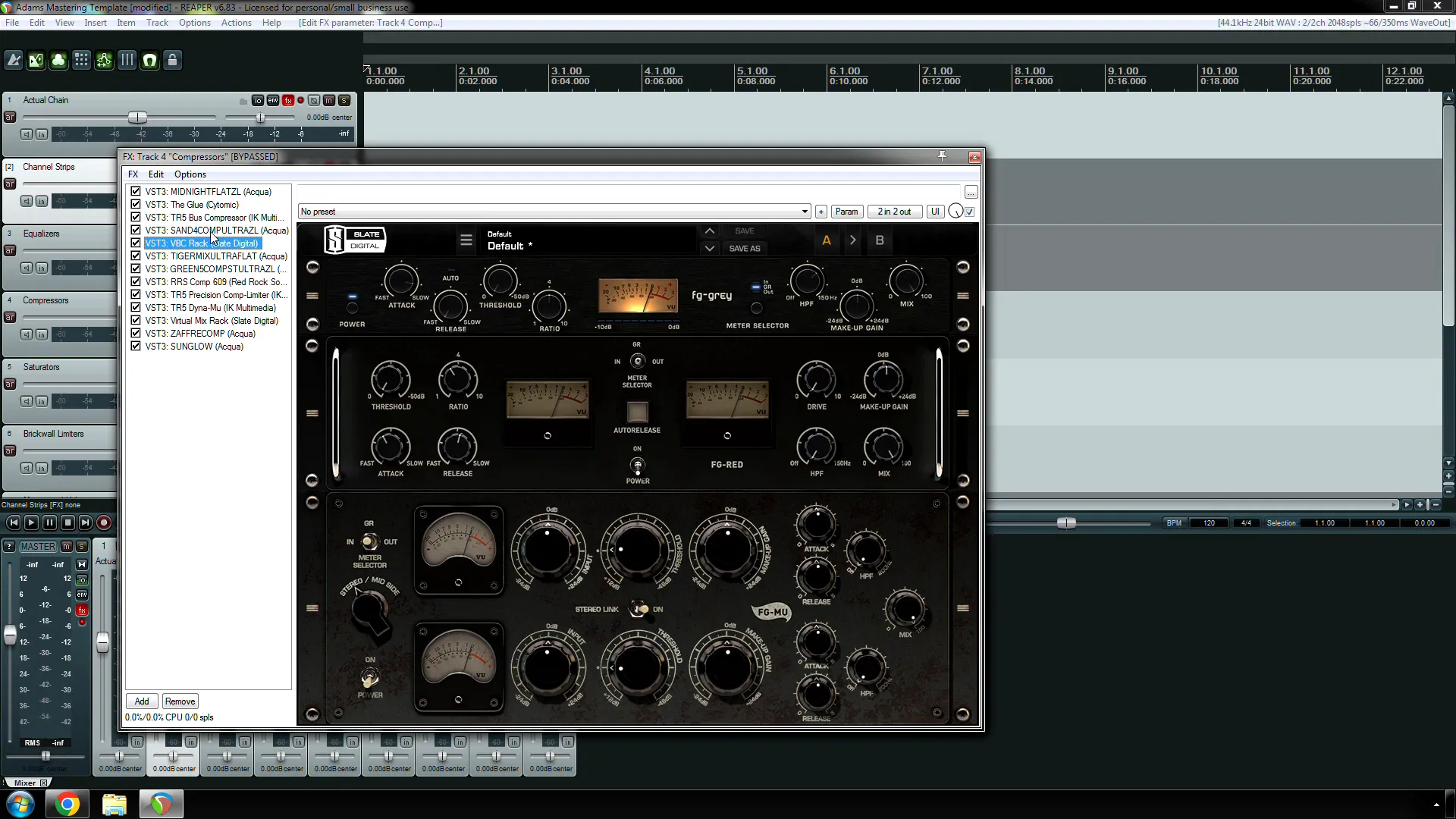The width and height of the screenshot is (1456, 819).
Task: Uncheck VBC Rack (Slate Digital) plugin checkbox
Action: click(136, 243)
